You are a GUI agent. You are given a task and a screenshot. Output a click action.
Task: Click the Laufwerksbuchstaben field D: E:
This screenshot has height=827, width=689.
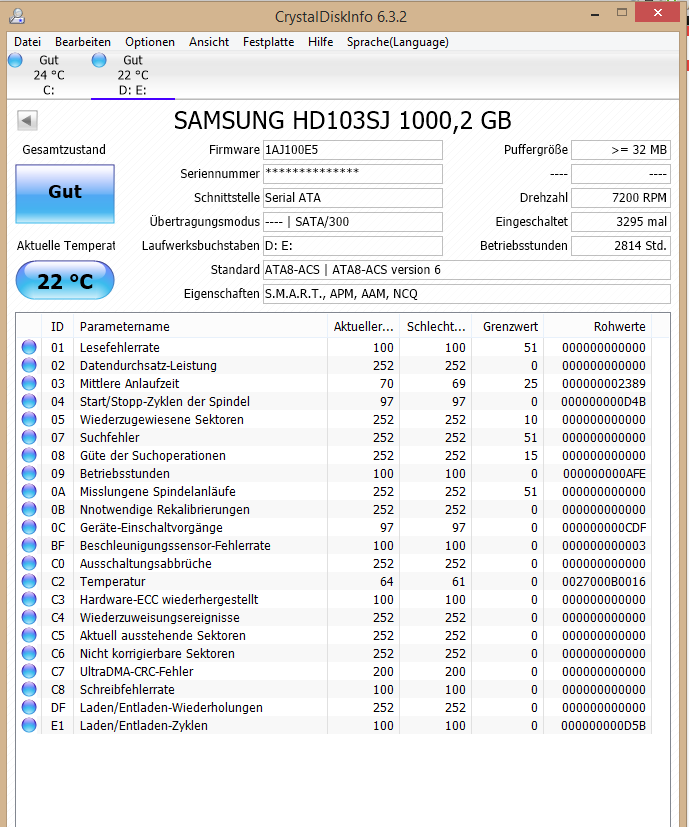pos(353,246)
